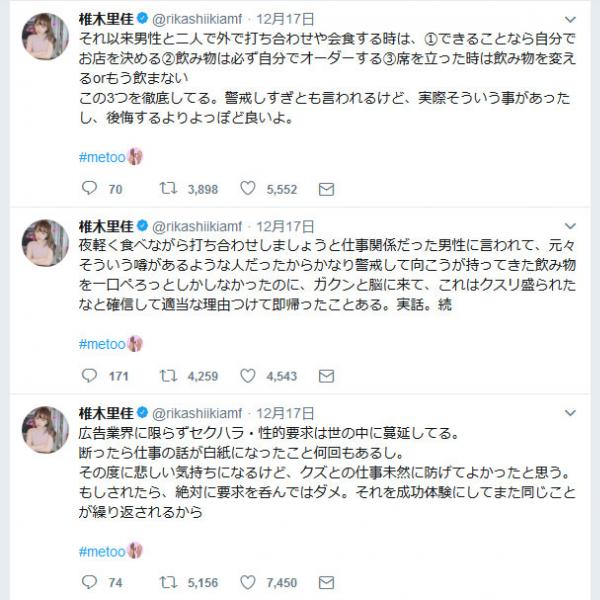Open the first tweet's @rikashiikiamf handle
The width and height of the screenshot is (600, 600).
coord(197,19)
